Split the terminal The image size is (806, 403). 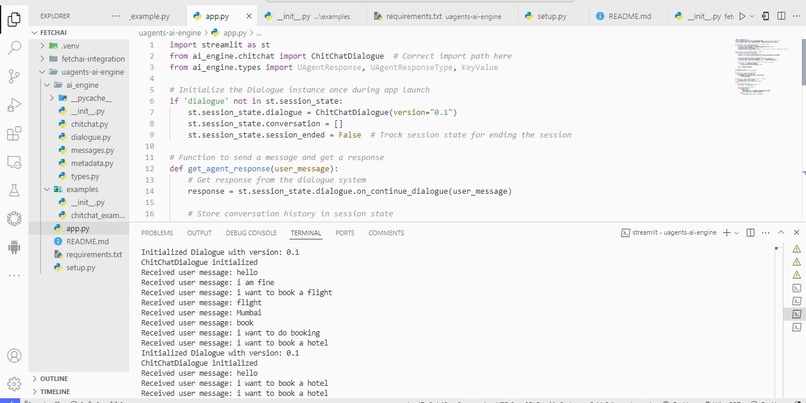750,233
